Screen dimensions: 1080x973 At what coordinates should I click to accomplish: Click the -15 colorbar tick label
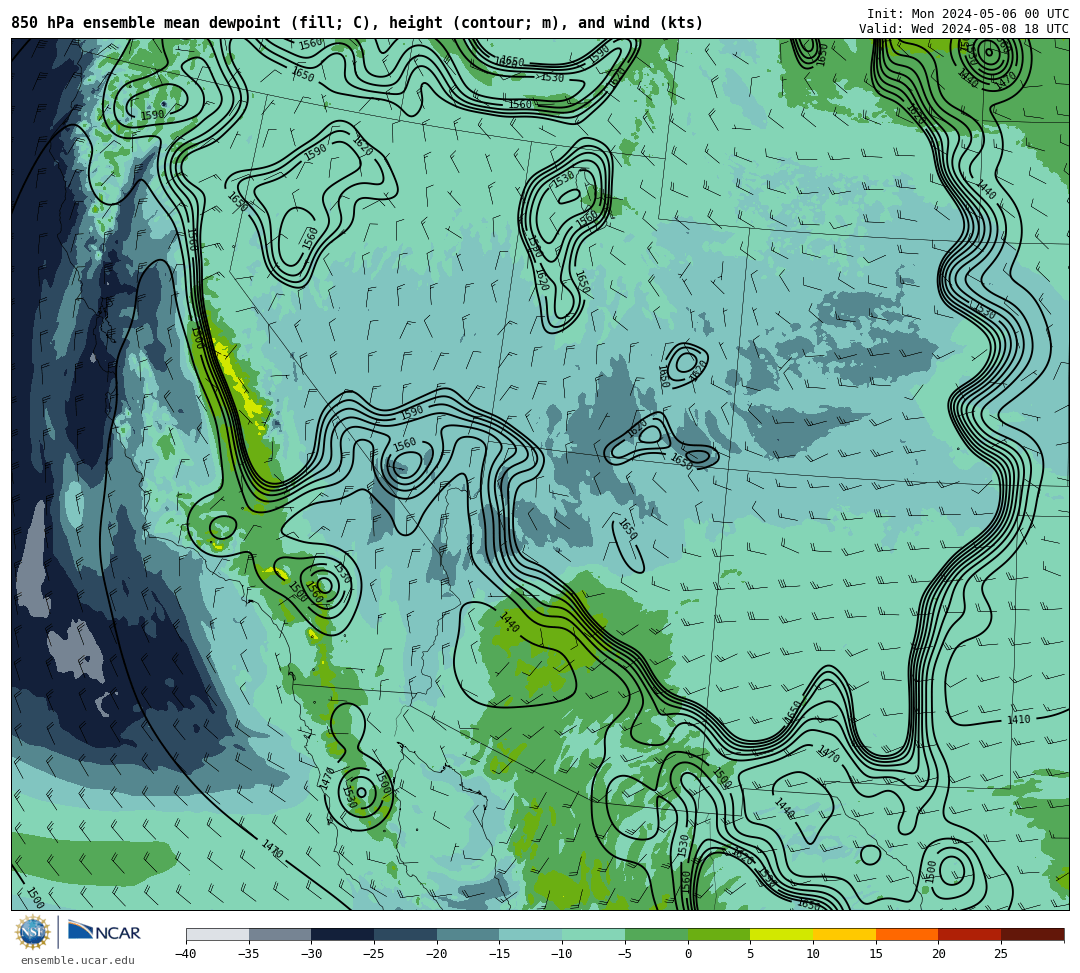click(499, 954)
